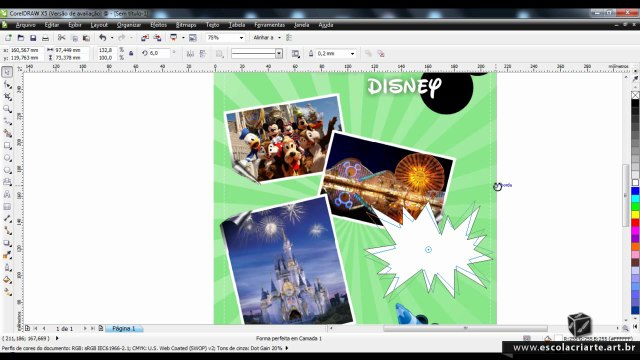
Task: Go to next page arrow in navigator
Action: pyautogui.click(x=85, y=328)
